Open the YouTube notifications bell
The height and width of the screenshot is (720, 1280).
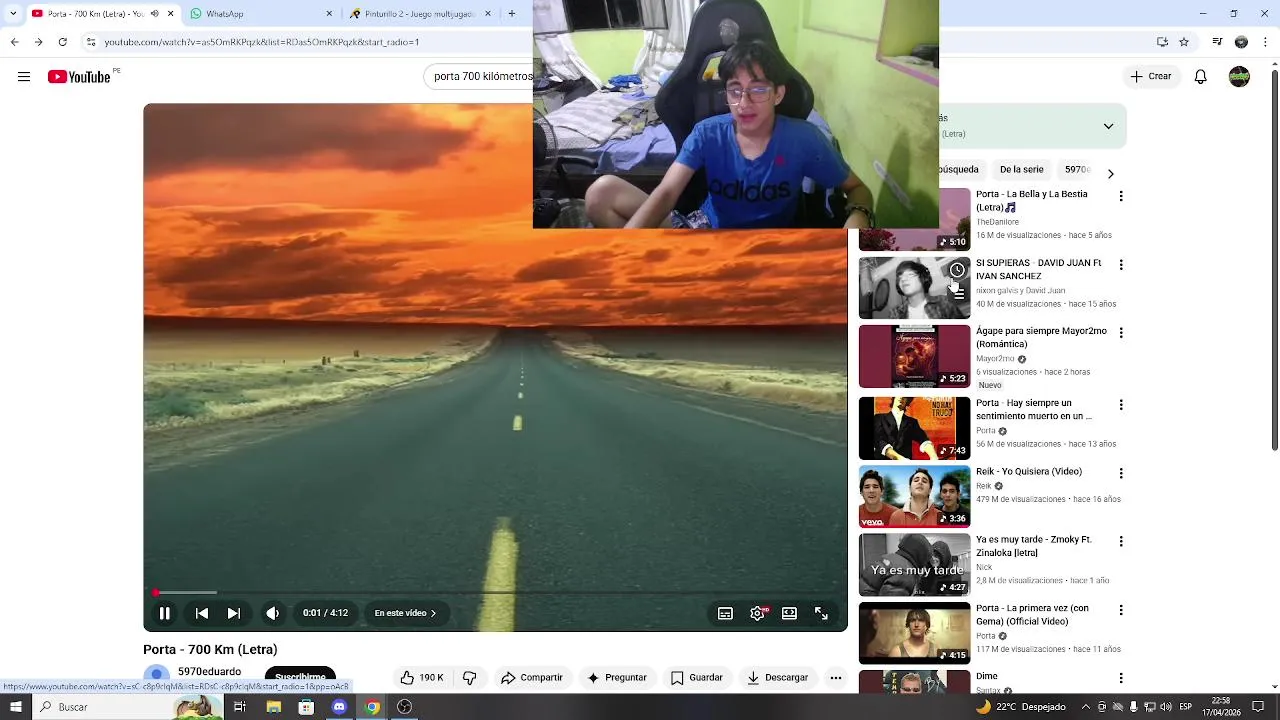point(1201,77)
